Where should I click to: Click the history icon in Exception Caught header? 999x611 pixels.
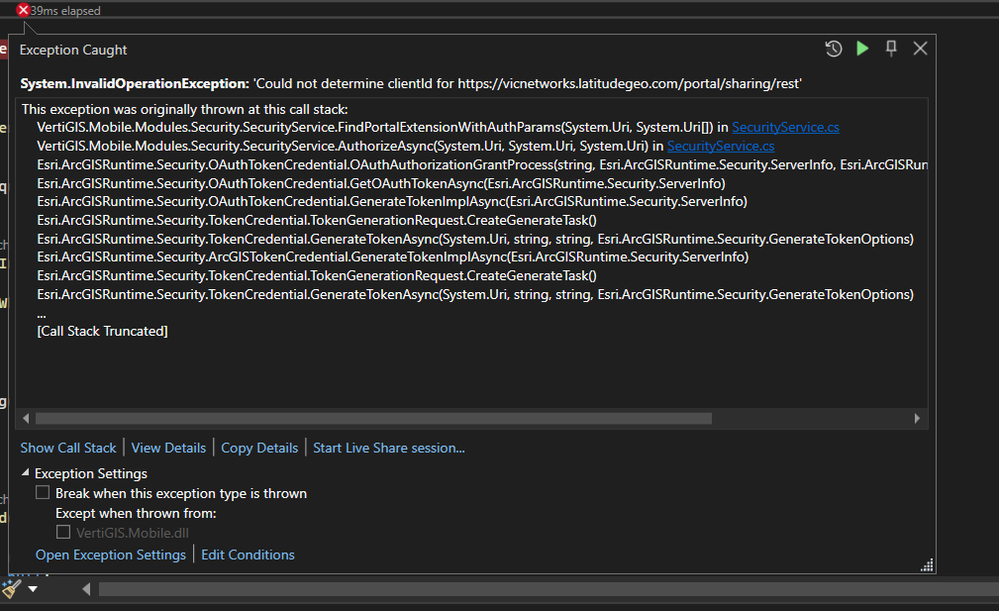pyautogui.click(x=833, y=49)
